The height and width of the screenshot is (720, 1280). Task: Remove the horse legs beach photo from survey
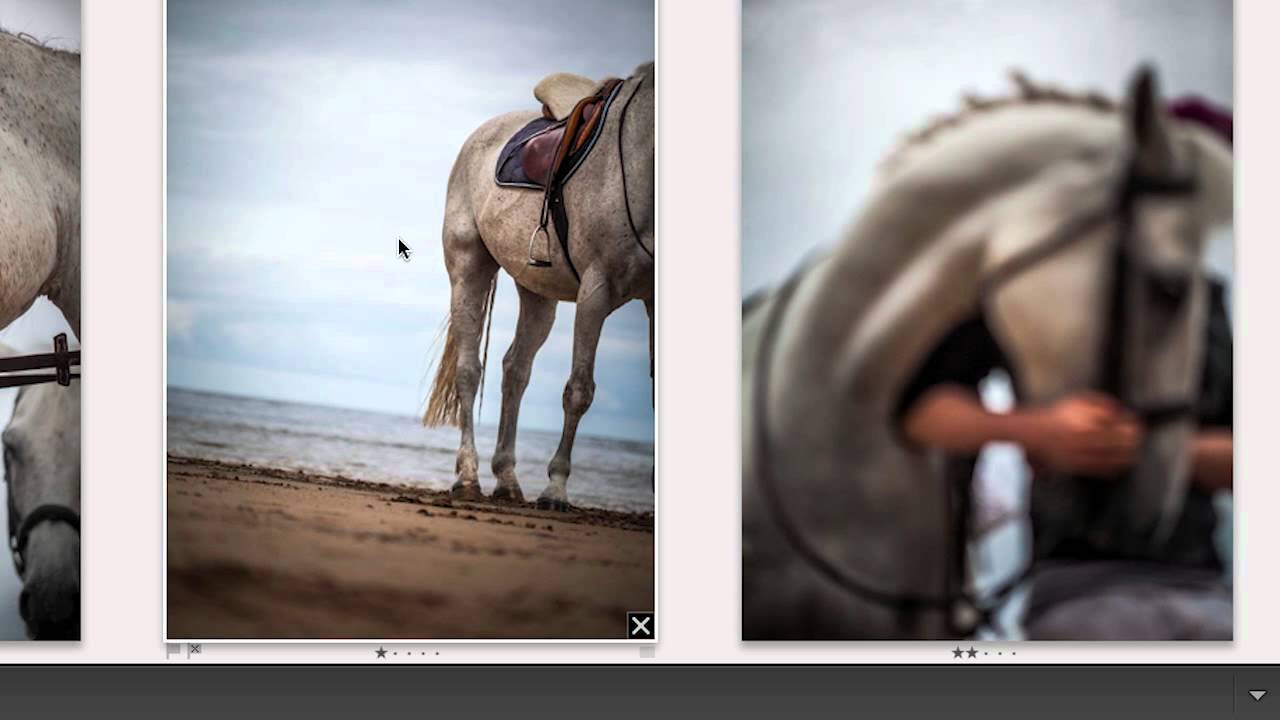[641, 626]
